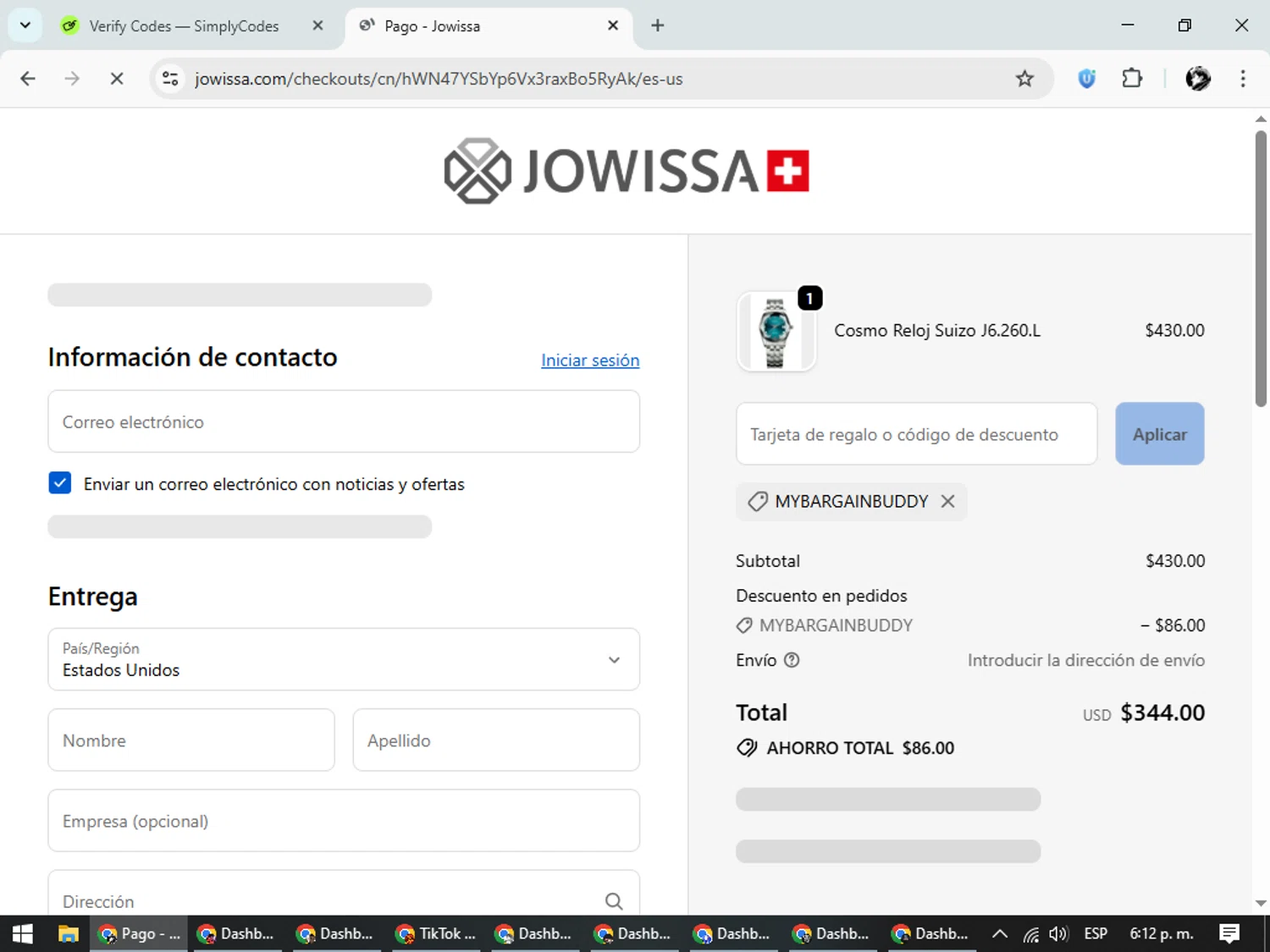Viewport: 1270px width, 952px height.
Task: Click the Iniciar sesión link
Action: point(590,360)
